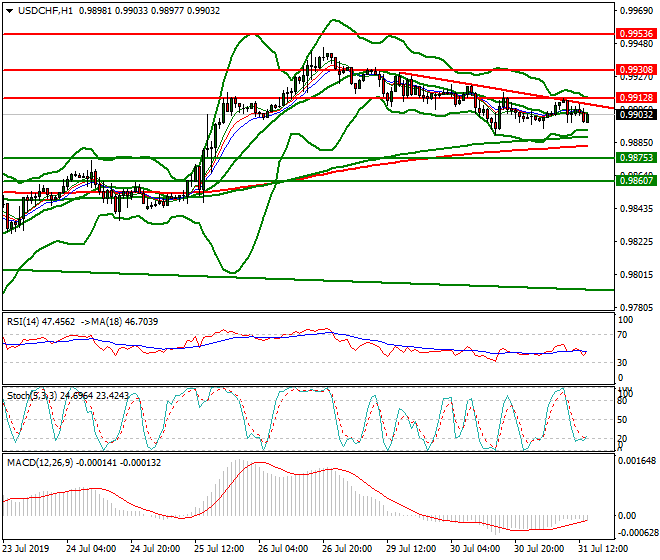Open the chart menu triangle beside USDCHF,H1
Screen dimensions: 660x560
[10, 11]
